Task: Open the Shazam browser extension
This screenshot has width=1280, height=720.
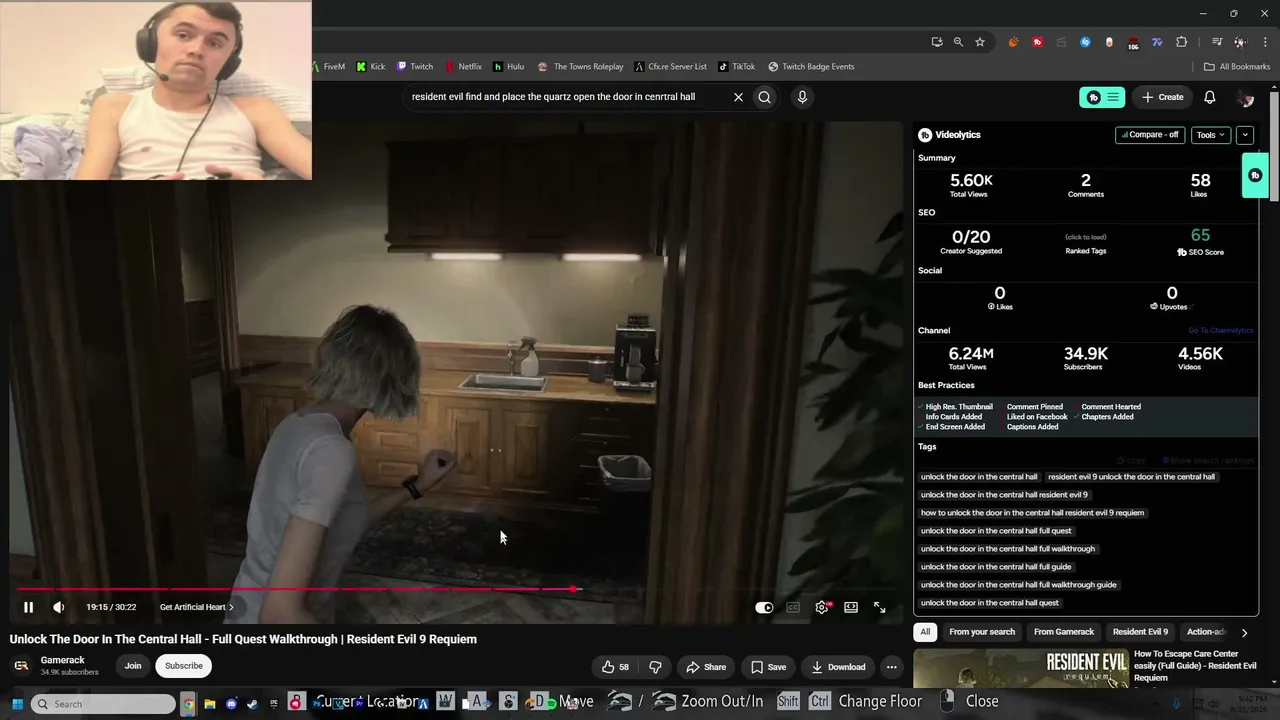Action: (x=1085, y=42)
